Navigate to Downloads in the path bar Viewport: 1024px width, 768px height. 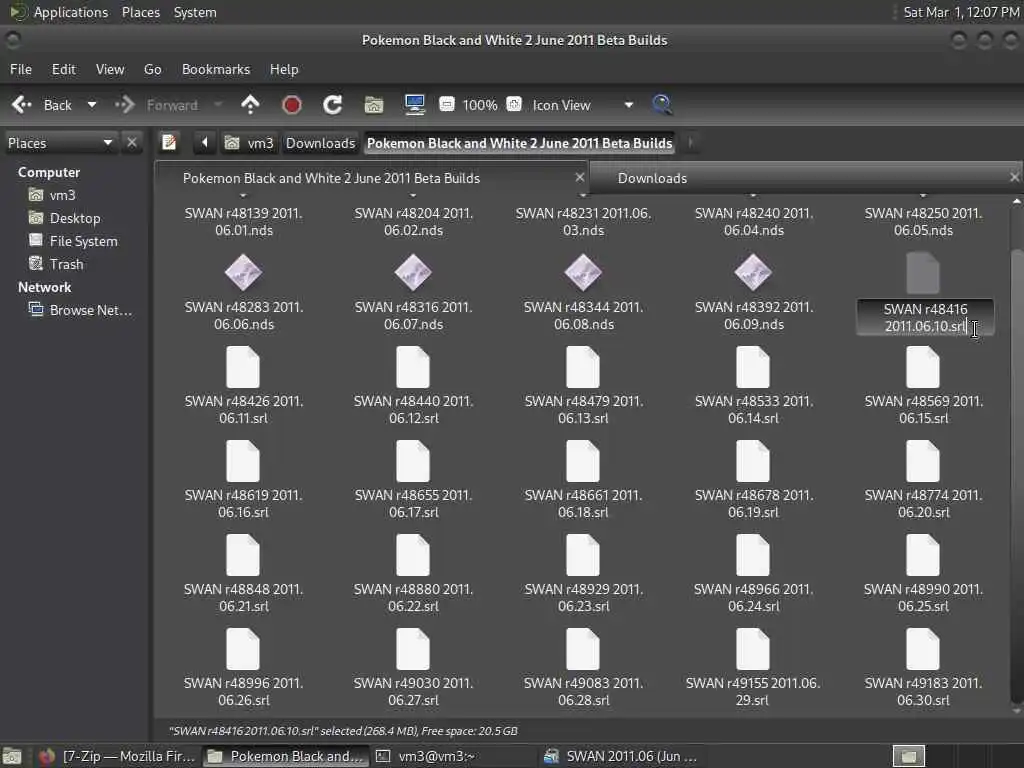pos(321,143)
